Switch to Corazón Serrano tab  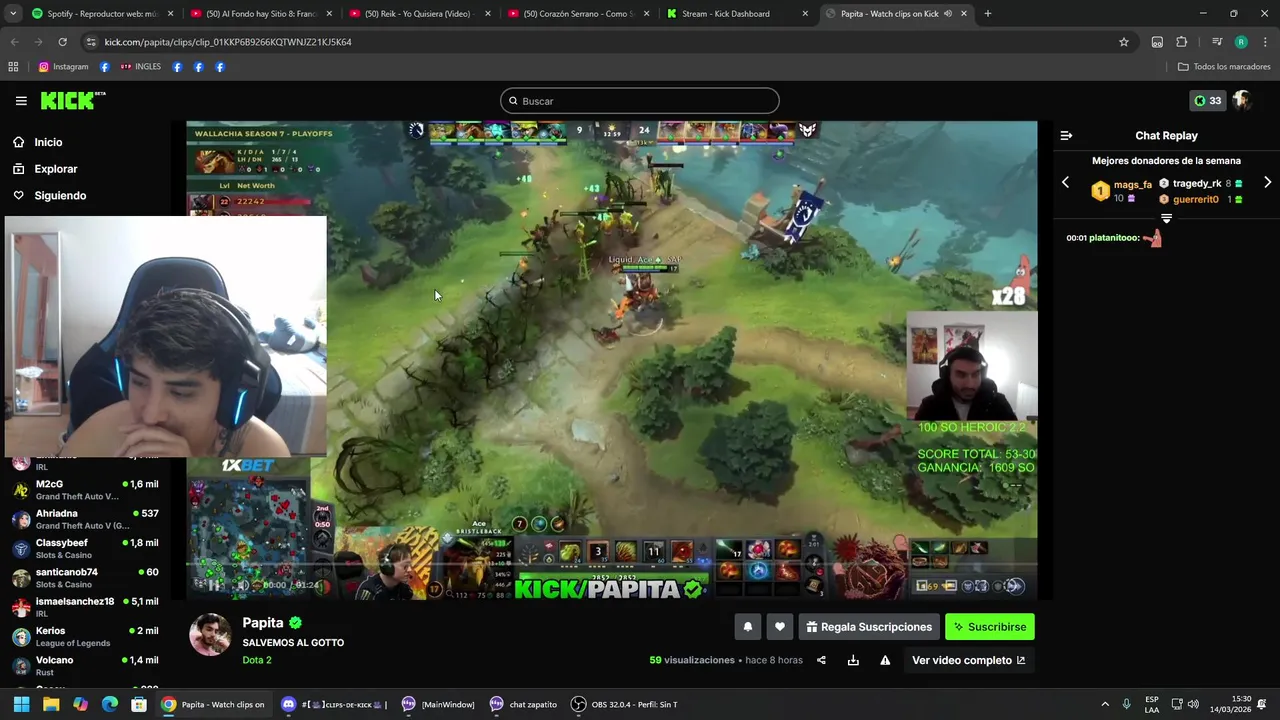[577, 14]
